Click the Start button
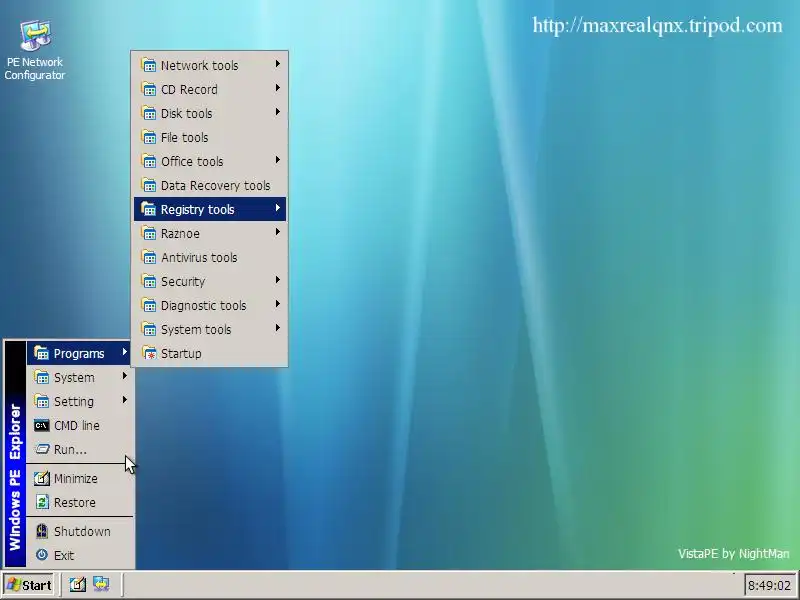 coord(29,585)
